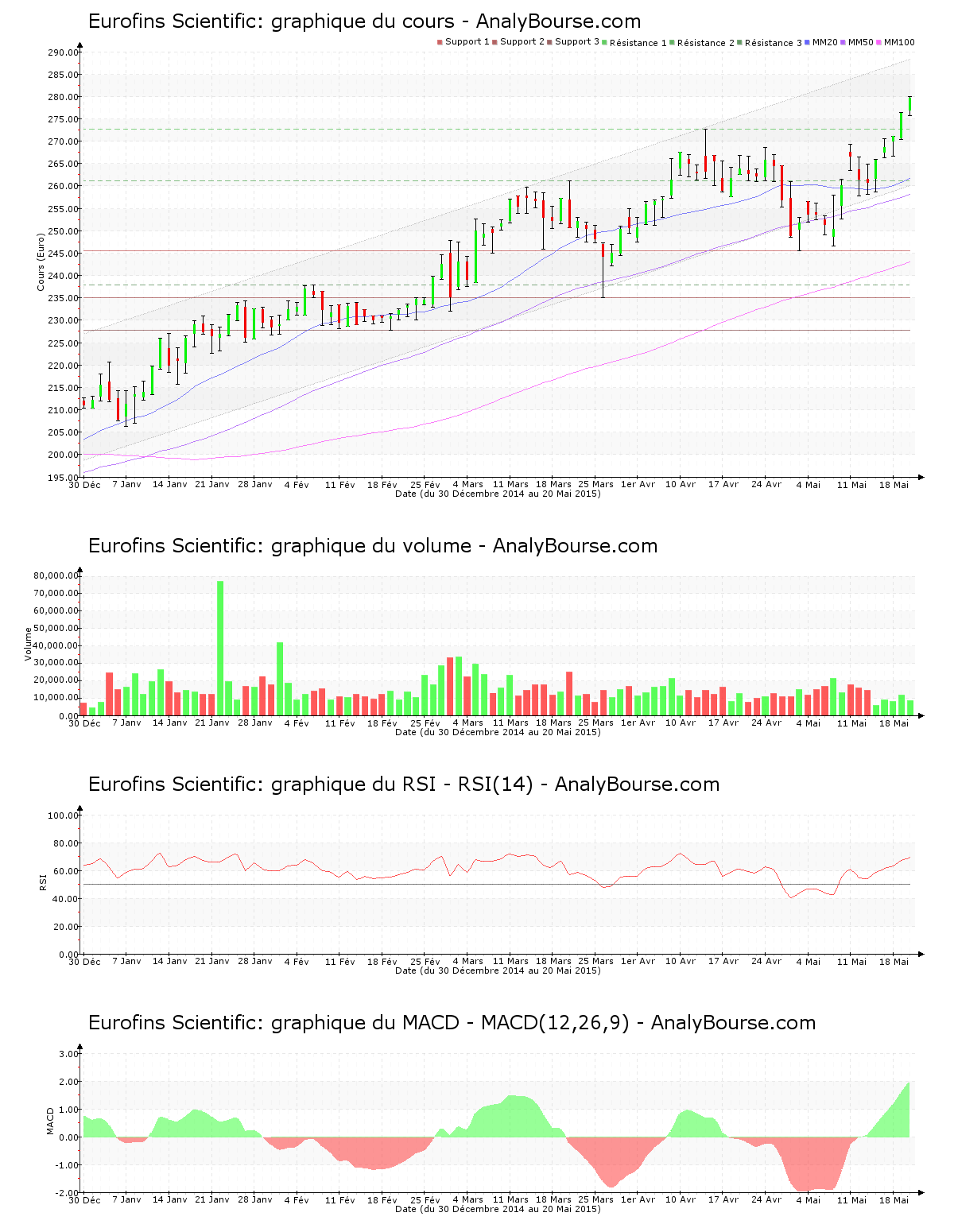Click '4 Mai' date on MACD chart axis

click(809, 1200)
